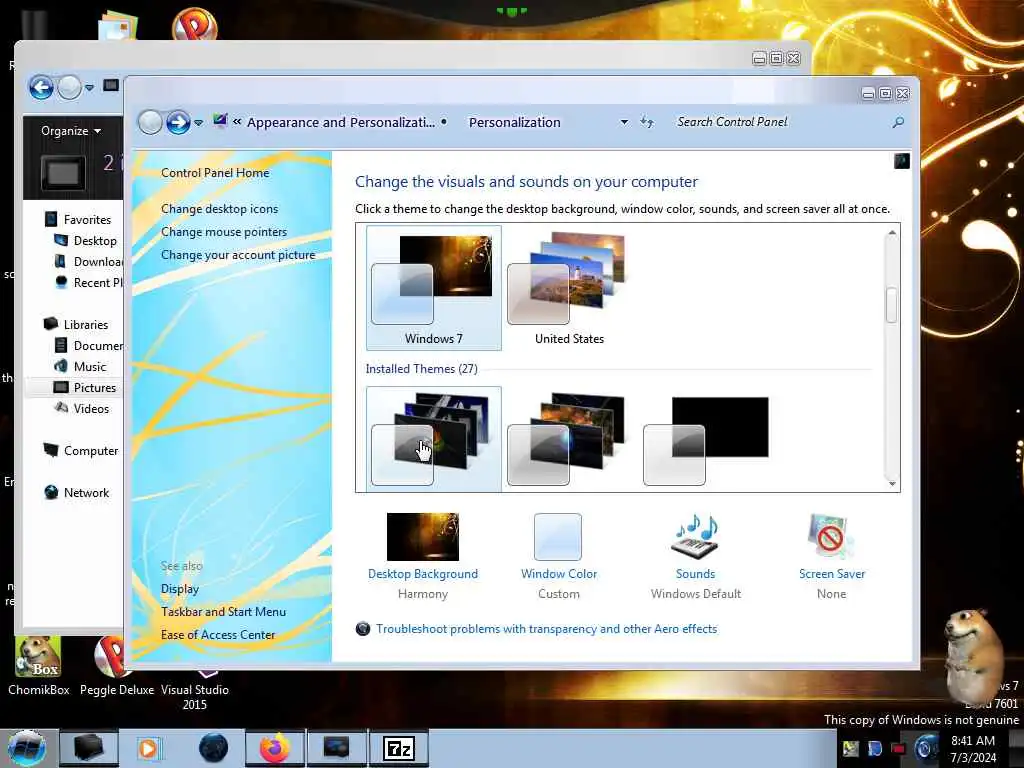Image resolution: width=1024 pixels, height=768 pixels.
Task: Click the theme list scroll up arrow
Action: pos(892,232)
